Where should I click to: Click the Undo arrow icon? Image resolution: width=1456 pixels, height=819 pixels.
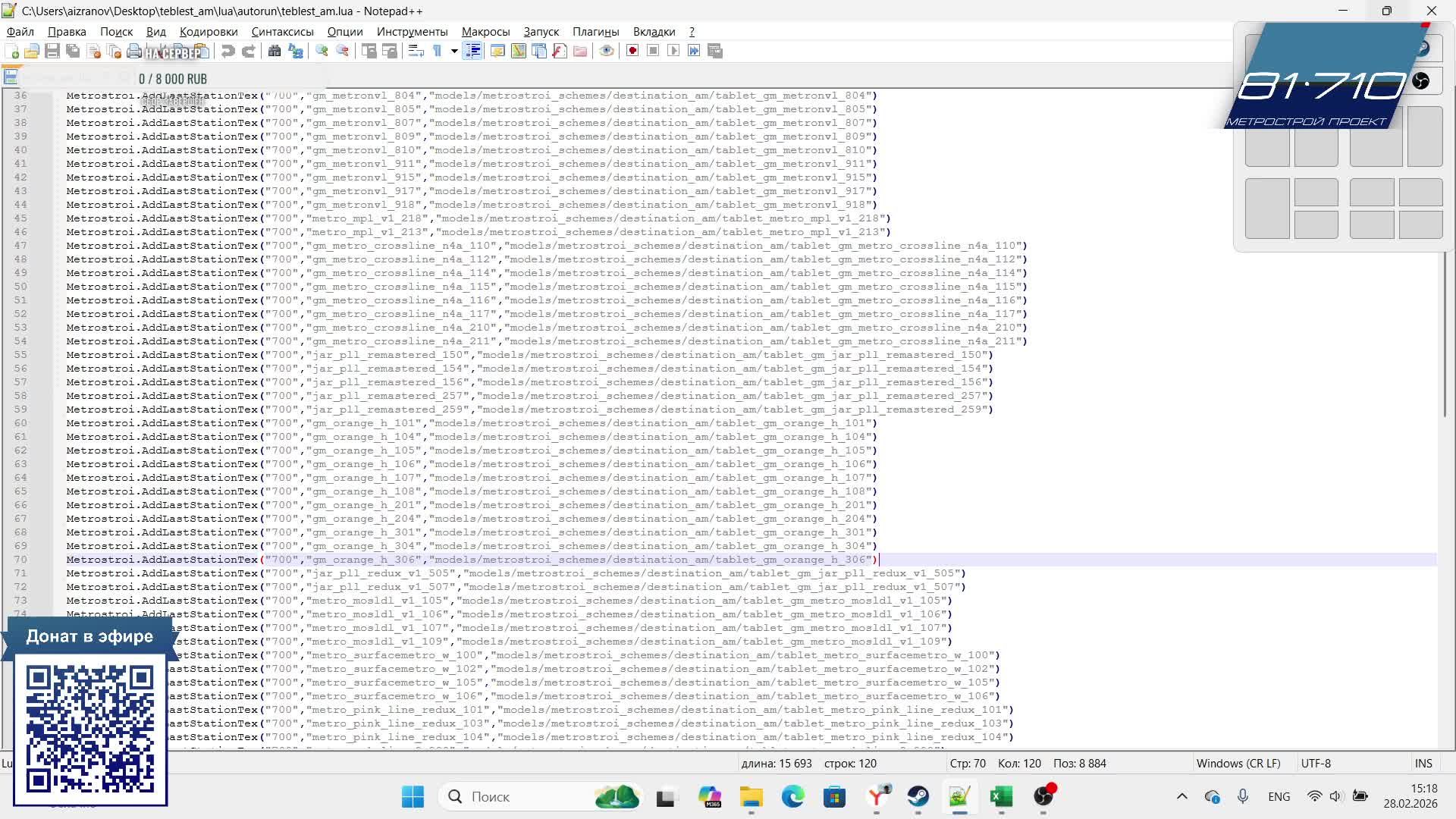[227, 51]
